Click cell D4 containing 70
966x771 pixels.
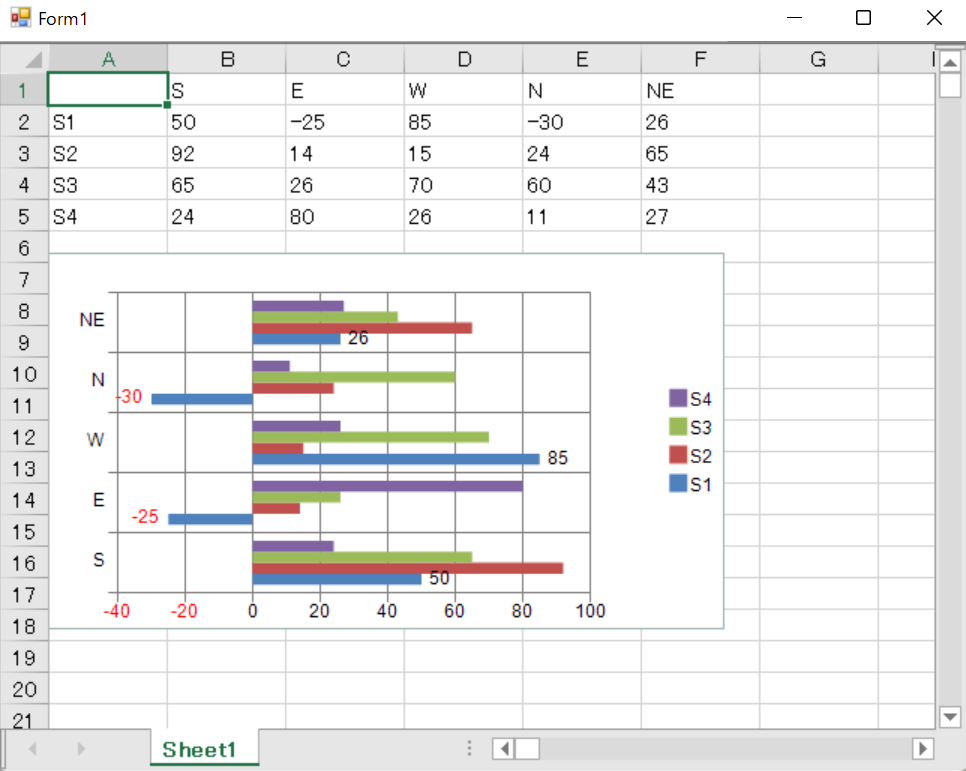pos(463,185)
